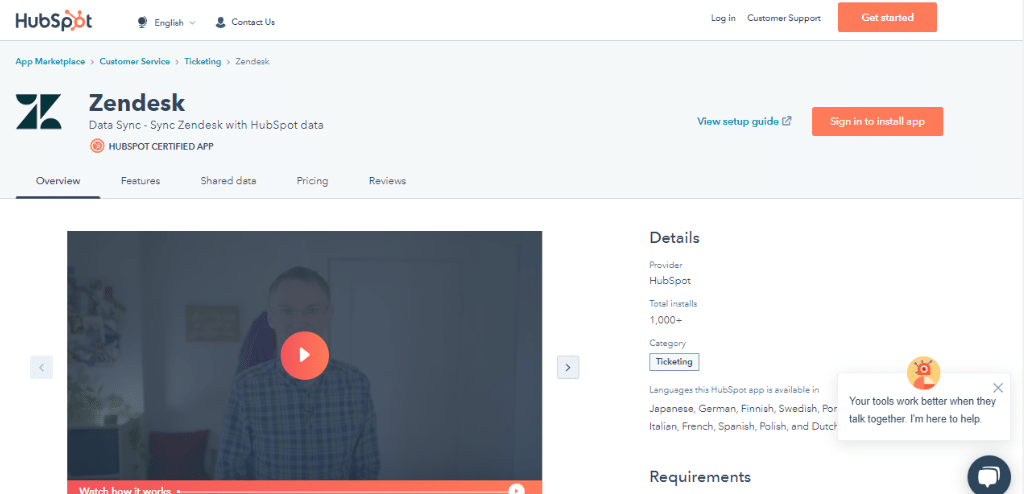Advance to next carousel slide
1024x494 pixels.
tap(568, 367)
